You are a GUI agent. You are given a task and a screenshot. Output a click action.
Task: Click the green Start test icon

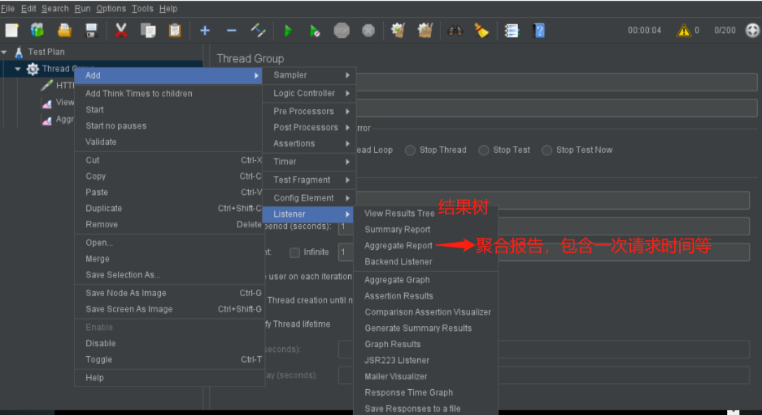tap(288, 30)
